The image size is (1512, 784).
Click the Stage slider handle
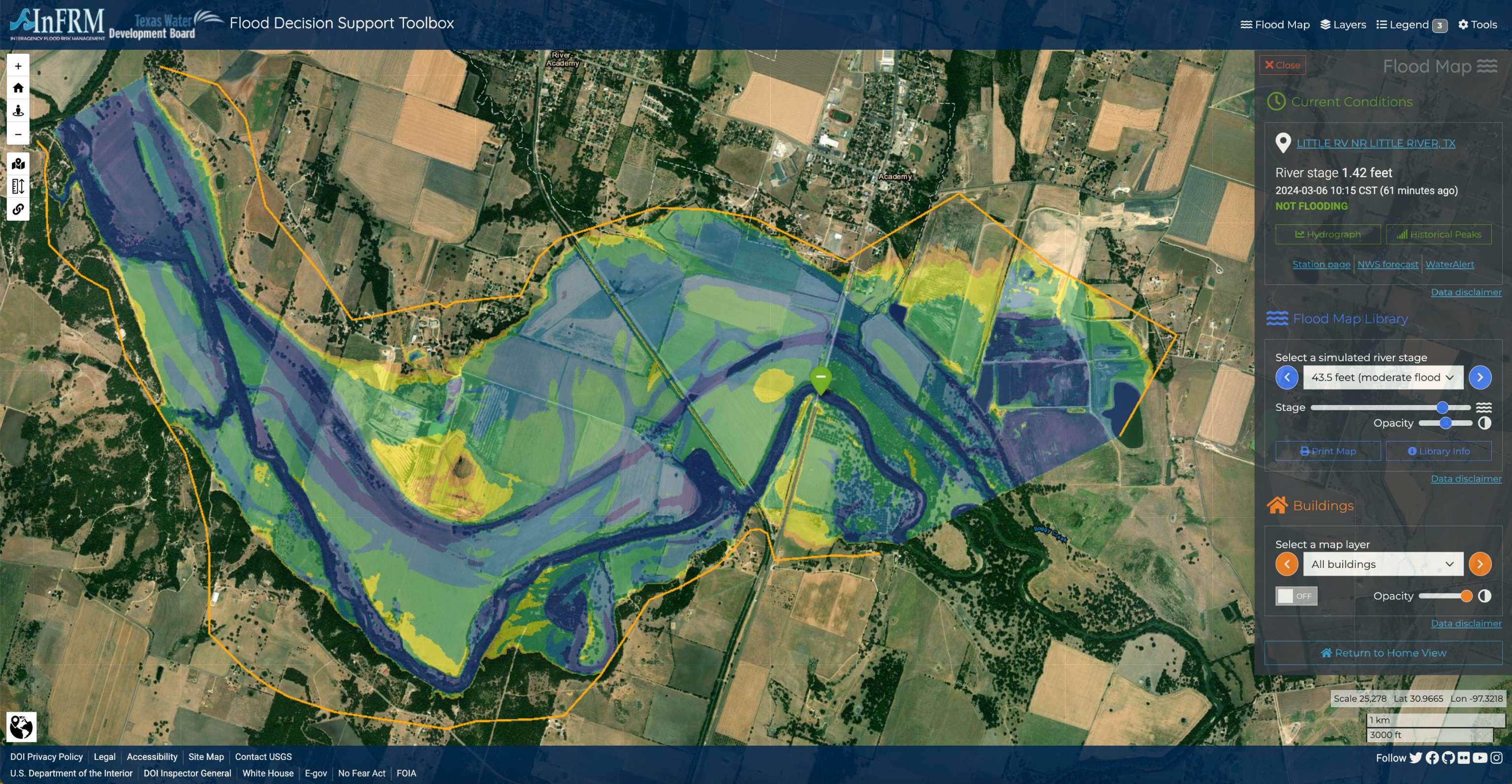(x=1442, y=408)
